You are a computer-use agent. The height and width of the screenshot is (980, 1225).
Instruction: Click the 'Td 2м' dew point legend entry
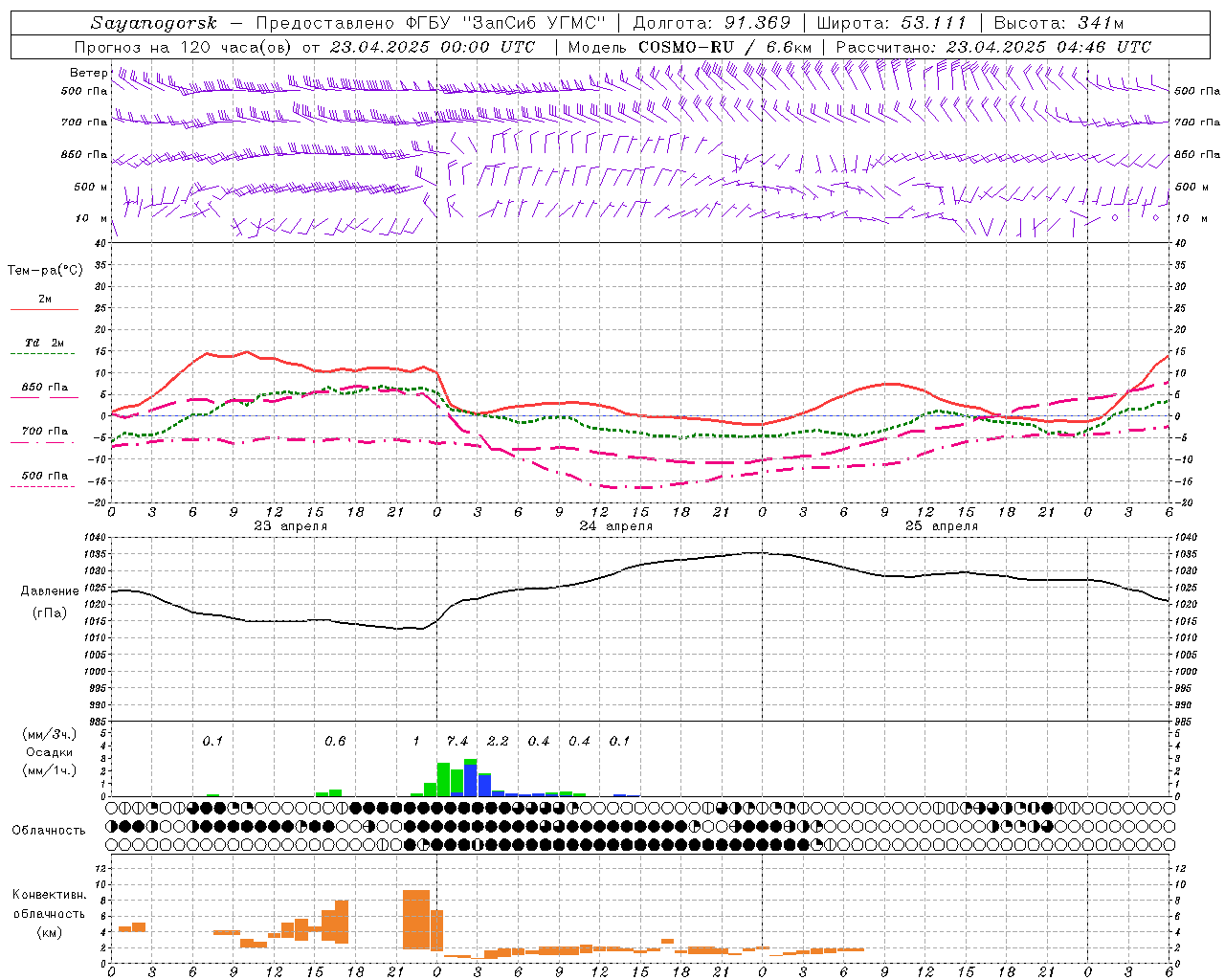45,343
